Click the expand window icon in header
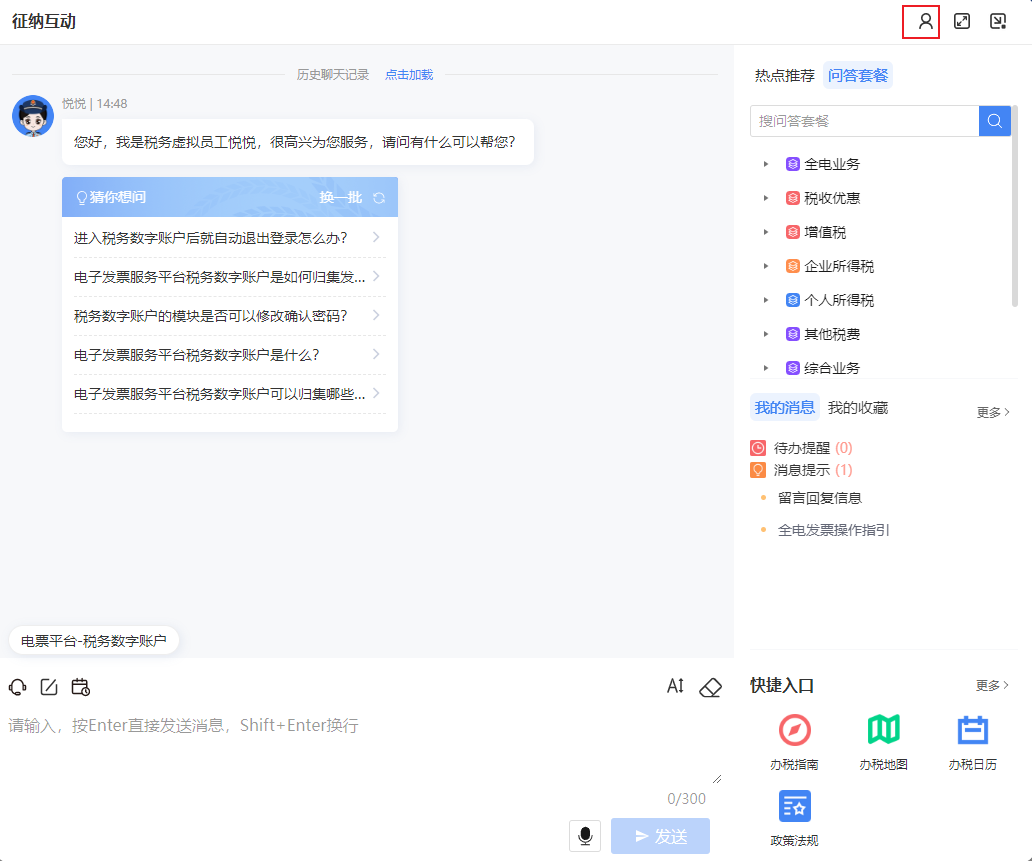This screenshot has width=1032, height=861. 962,21
